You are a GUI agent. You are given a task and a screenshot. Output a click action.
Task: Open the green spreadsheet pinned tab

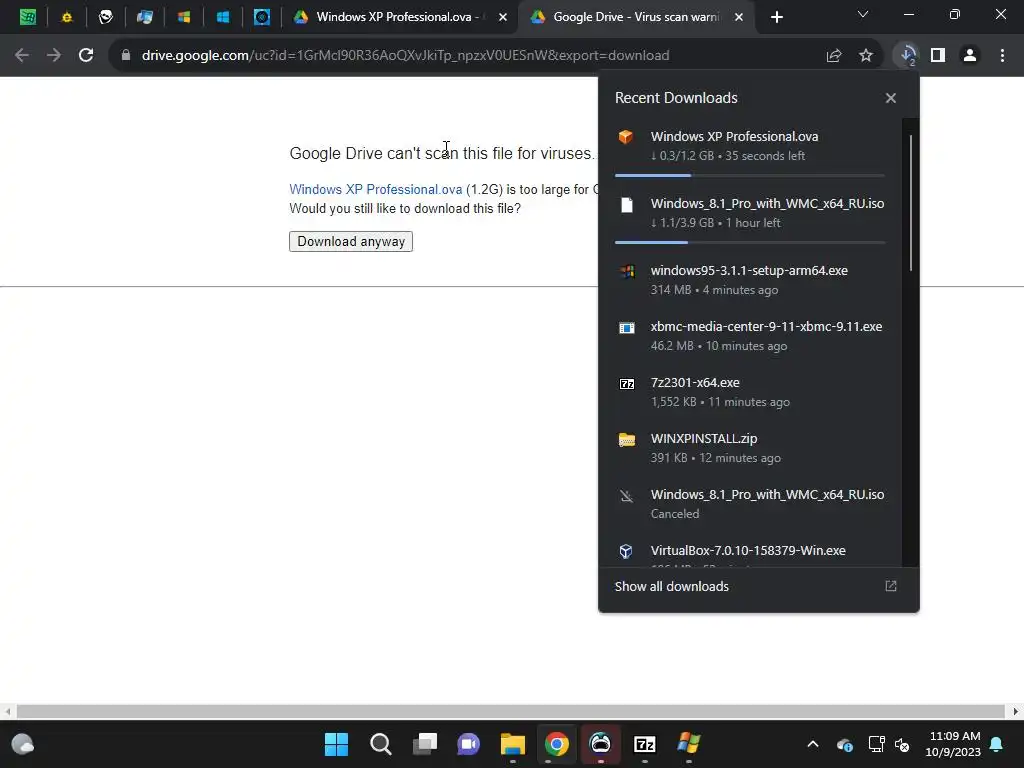(x=27, y=17)
